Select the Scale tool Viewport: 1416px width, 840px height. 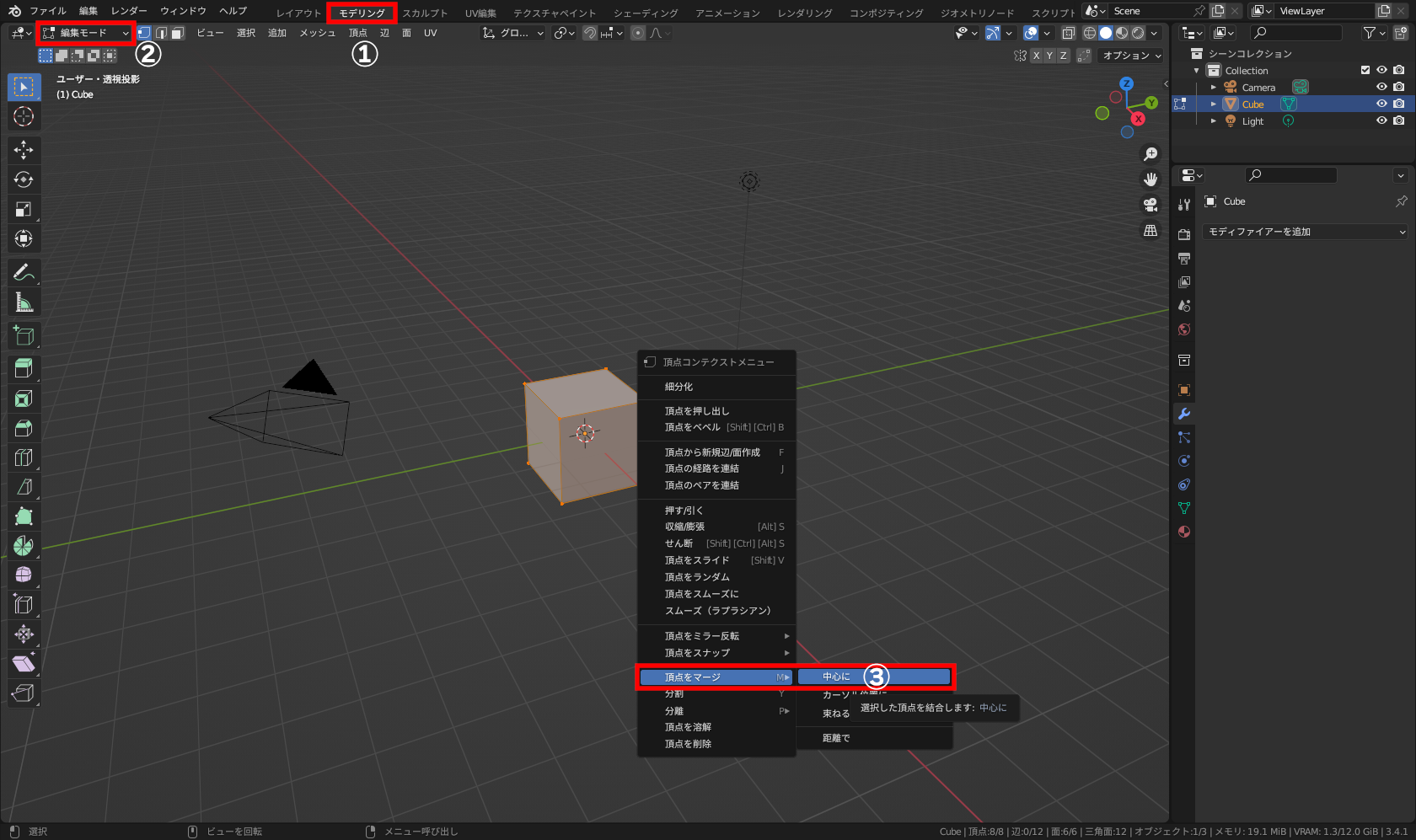point(24,209)
